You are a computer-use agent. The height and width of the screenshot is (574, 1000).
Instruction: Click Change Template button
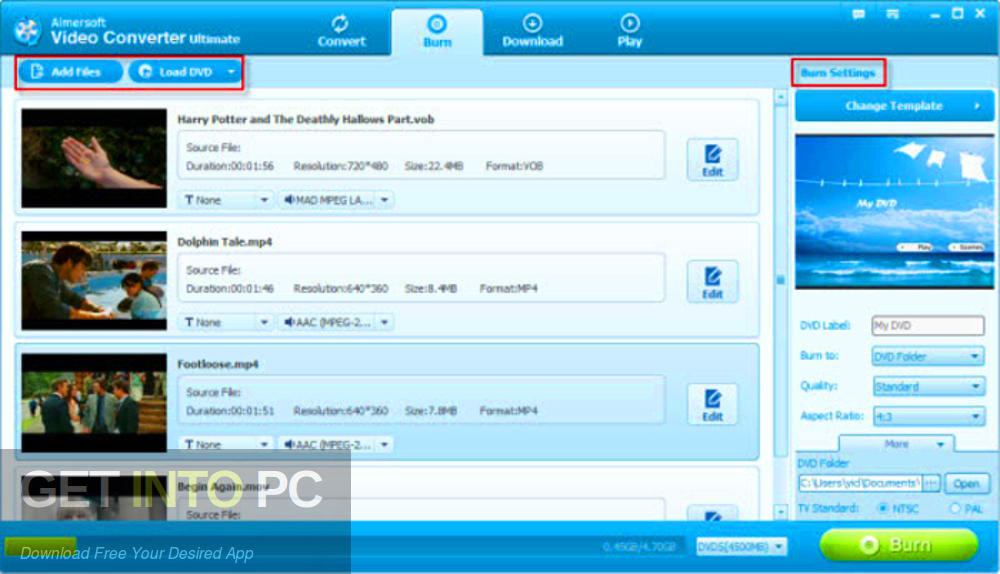tap(894, 106)
